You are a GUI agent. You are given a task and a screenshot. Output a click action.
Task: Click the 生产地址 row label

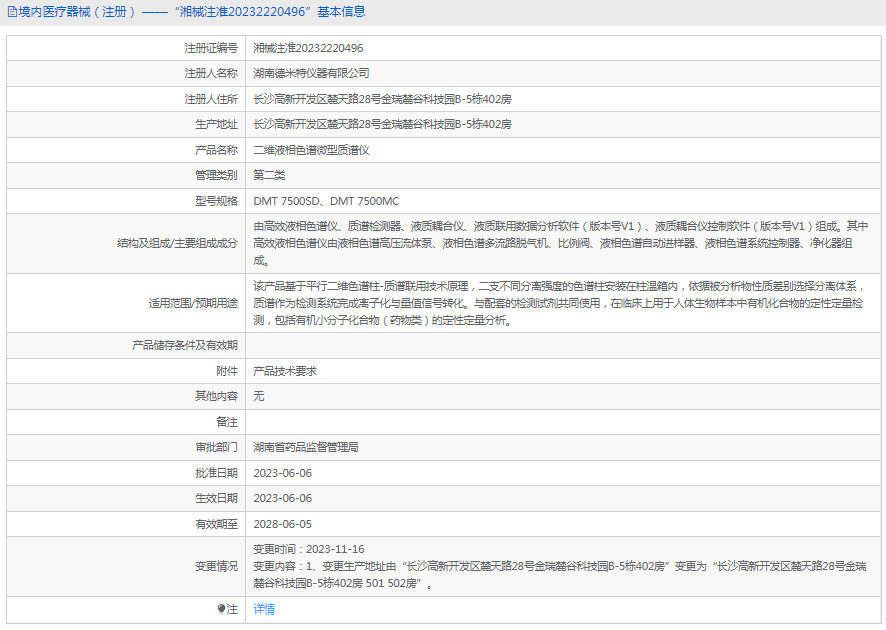pyautogui.click(x=216, y=124)
